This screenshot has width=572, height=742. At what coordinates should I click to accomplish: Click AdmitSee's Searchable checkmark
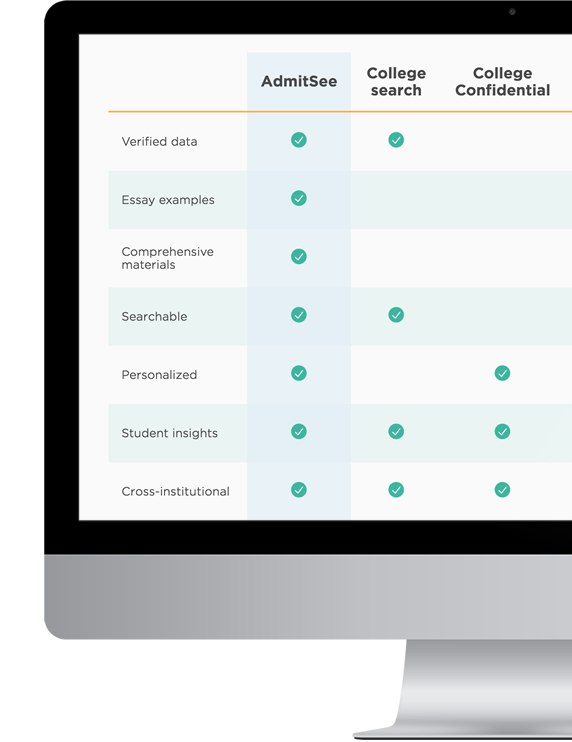(299, 315)
